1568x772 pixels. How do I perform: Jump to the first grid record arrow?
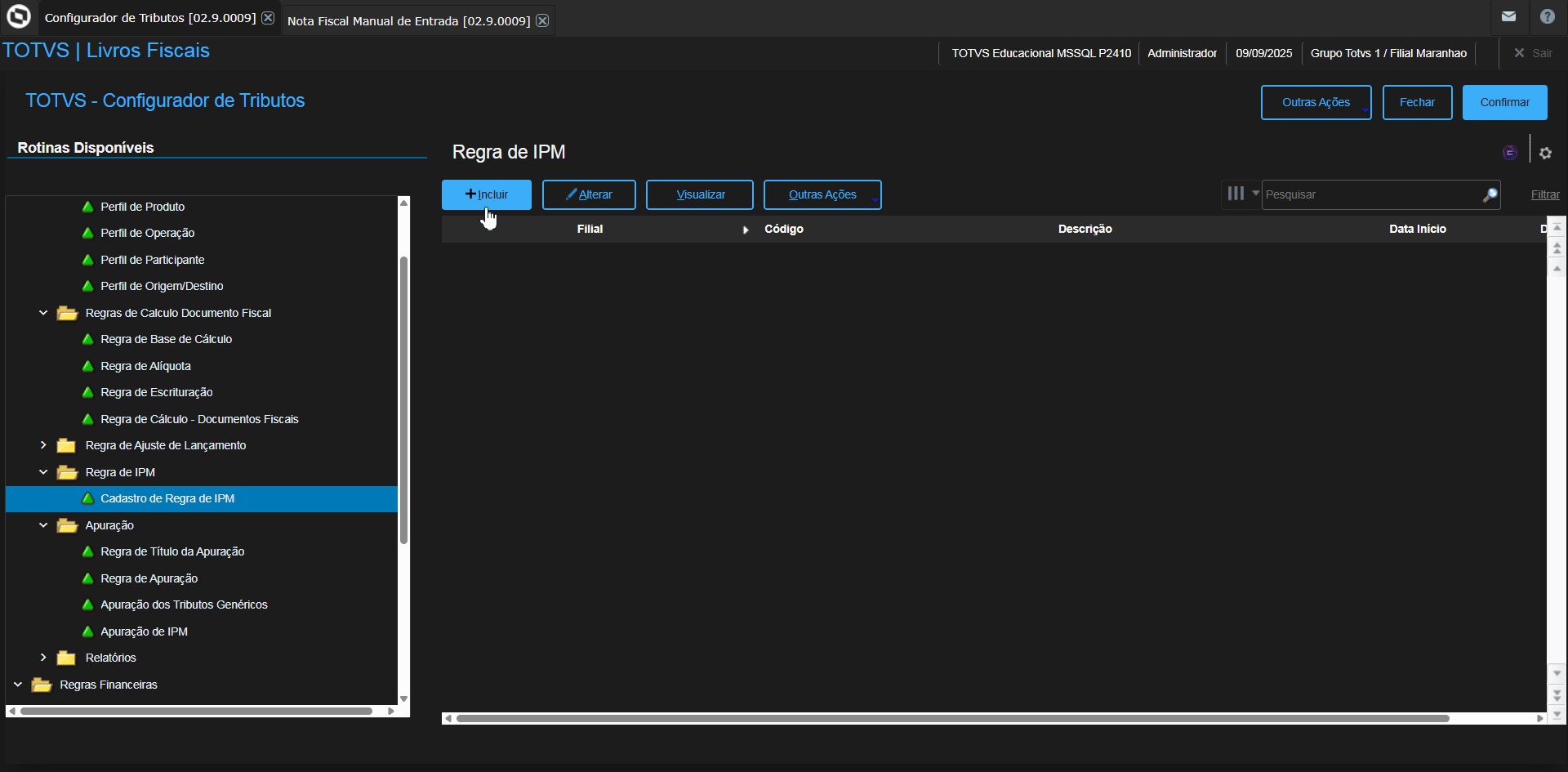tap(1557, 227)
